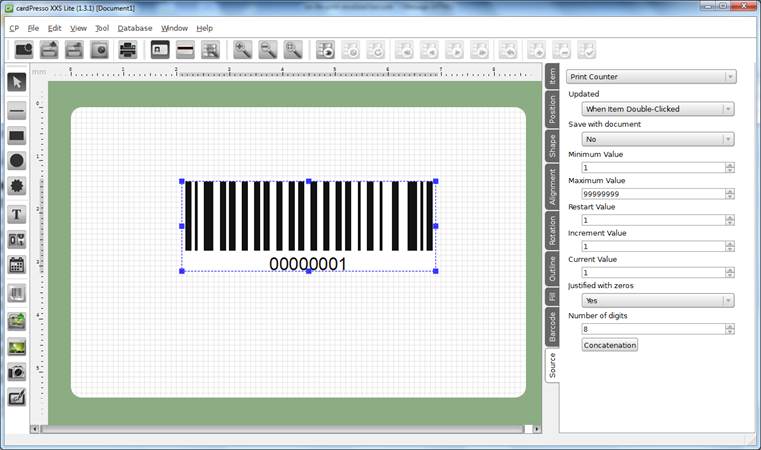
Task: Click the open document toolbar icon
Action: [x=49, y=50]
